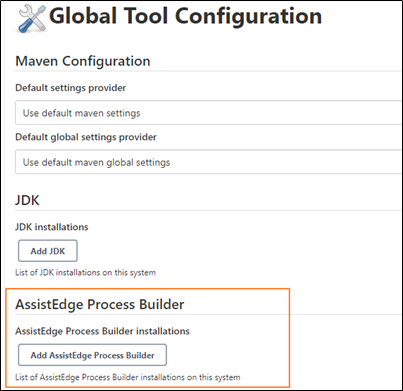Select the Global Tool Configuration page title

pos(186,16)
